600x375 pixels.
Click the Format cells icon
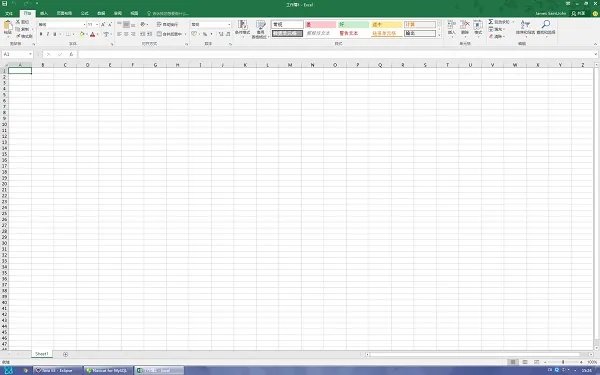478,25
